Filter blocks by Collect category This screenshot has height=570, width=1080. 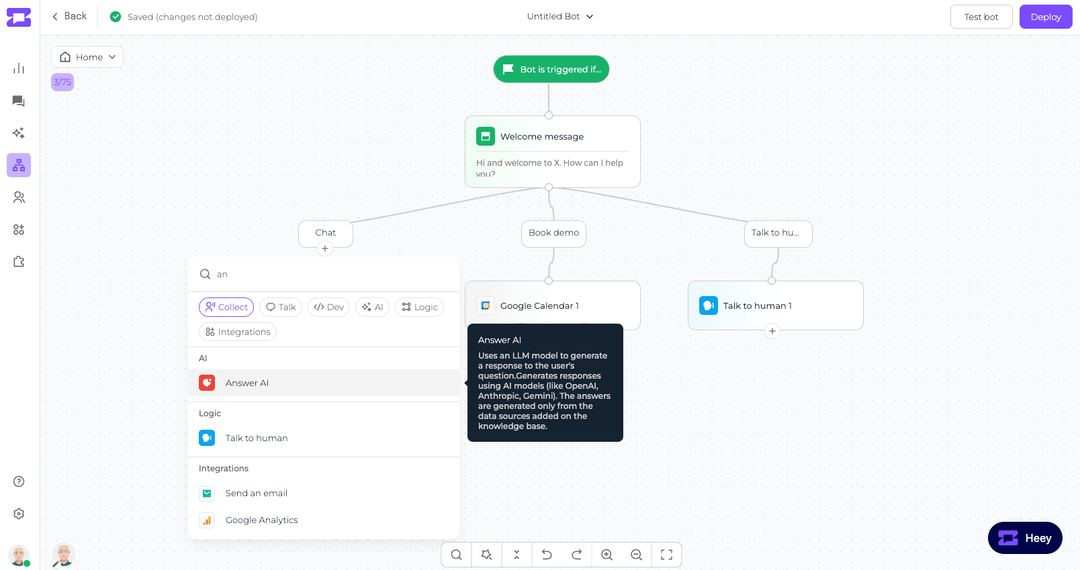pyautogui.click(x=227, y=307)
